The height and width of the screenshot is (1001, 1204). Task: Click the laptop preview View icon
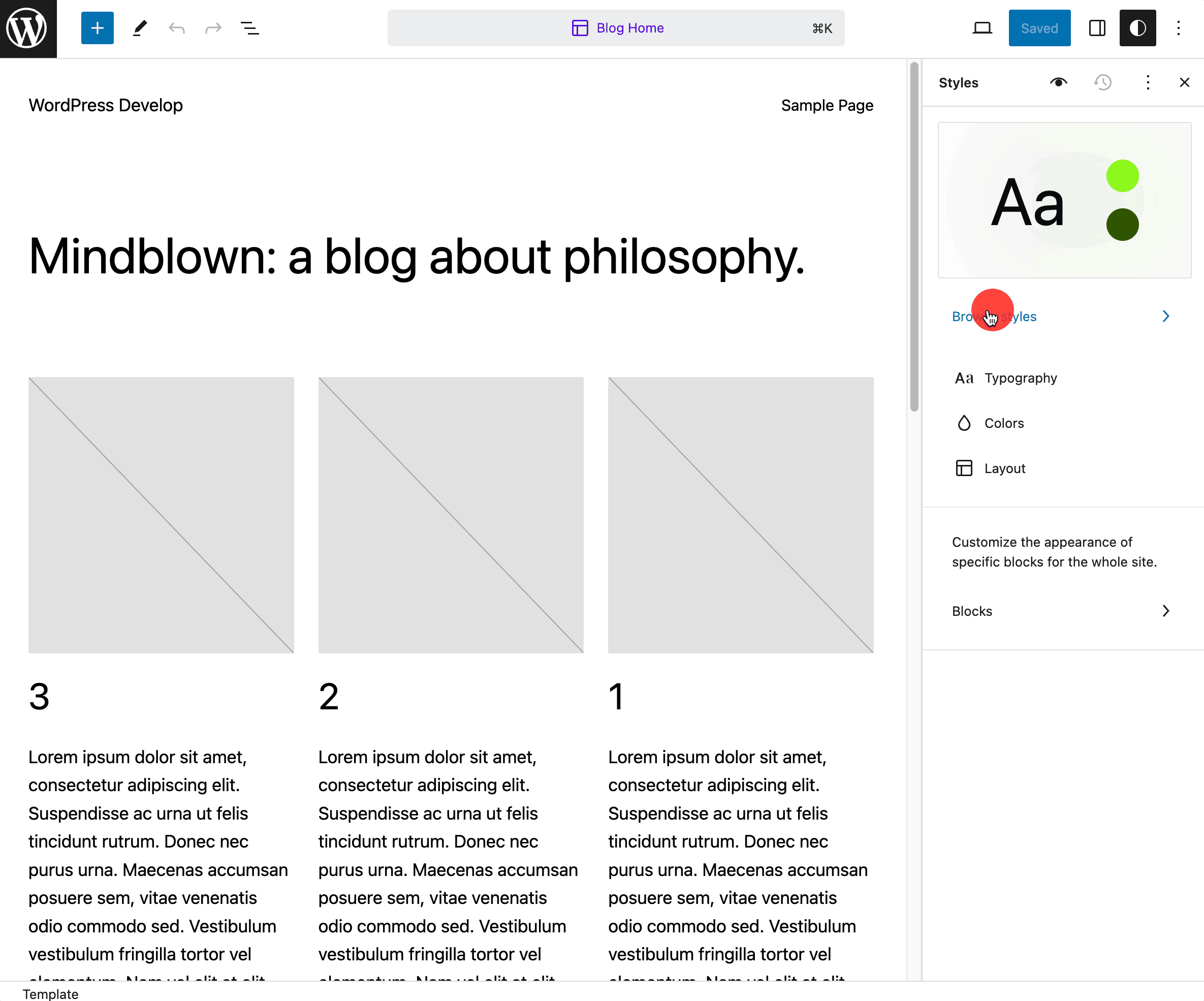coord(982,28)
